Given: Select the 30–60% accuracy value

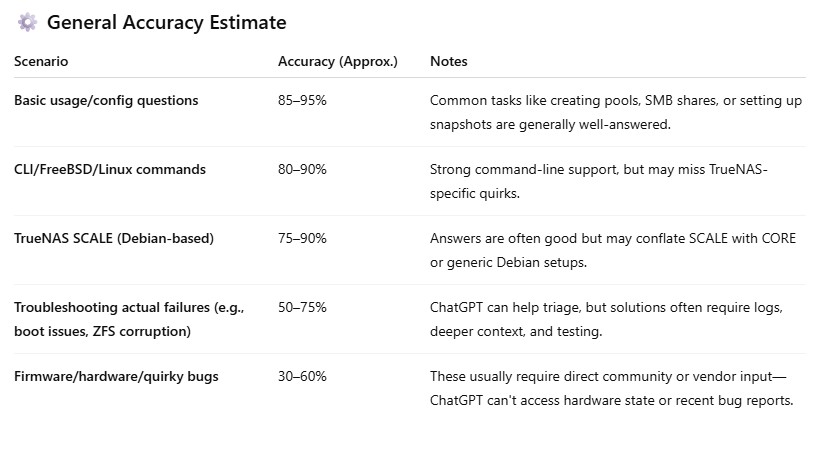Looking at the screenshot, I should coord(302,376).
